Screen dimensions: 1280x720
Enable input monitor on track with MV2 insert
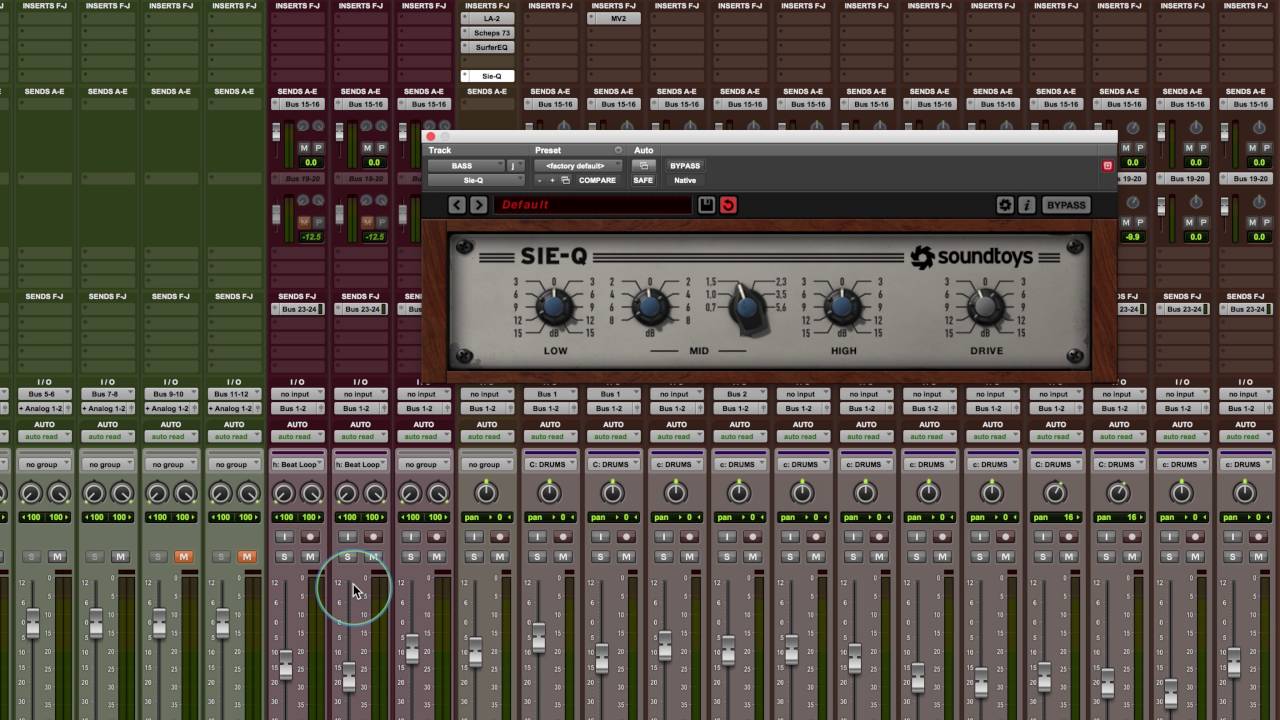pyautogui.click(x=600, y=537)
